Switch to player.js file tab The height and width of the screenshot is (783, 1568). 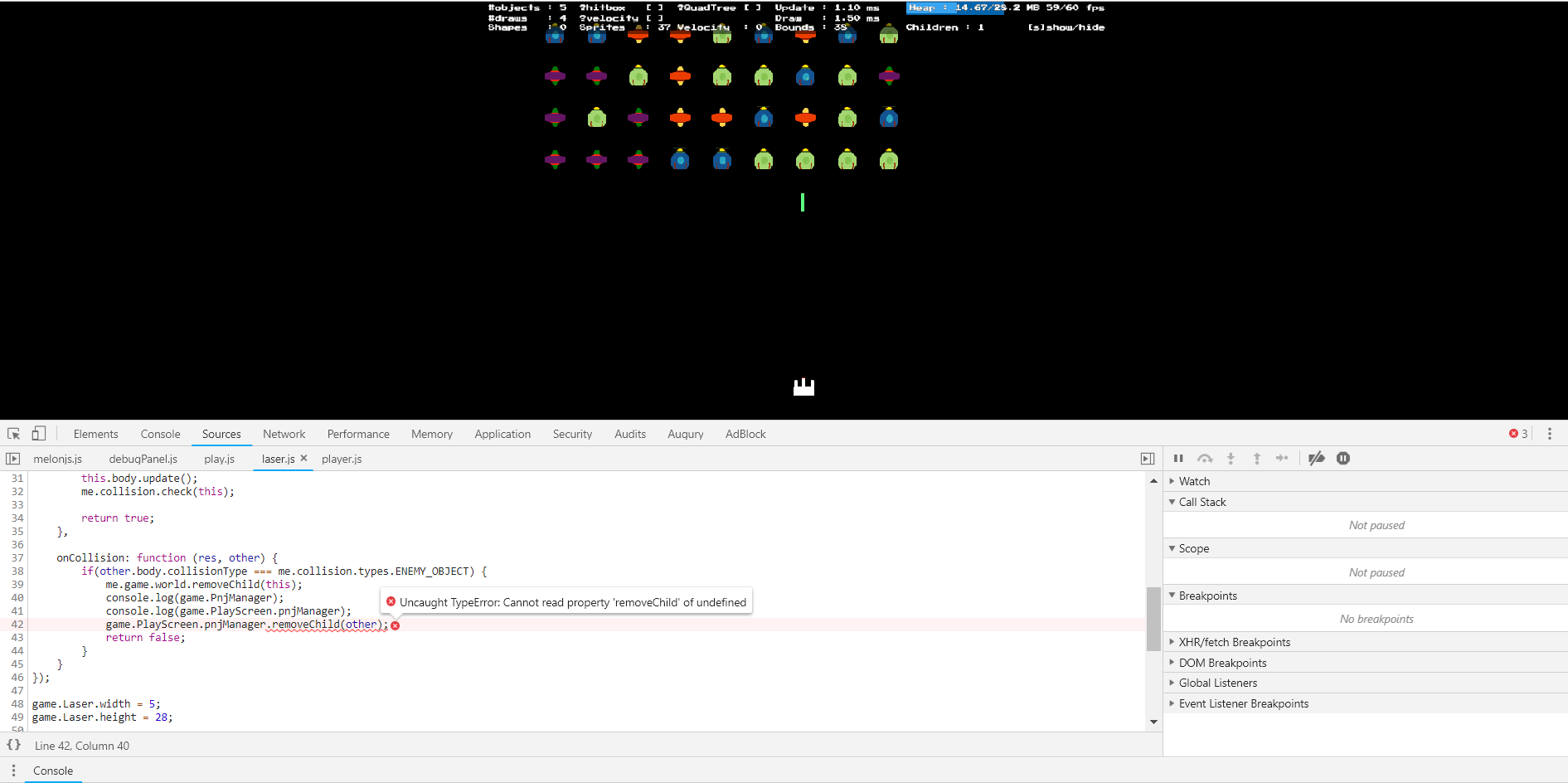[x=342, y=459]
